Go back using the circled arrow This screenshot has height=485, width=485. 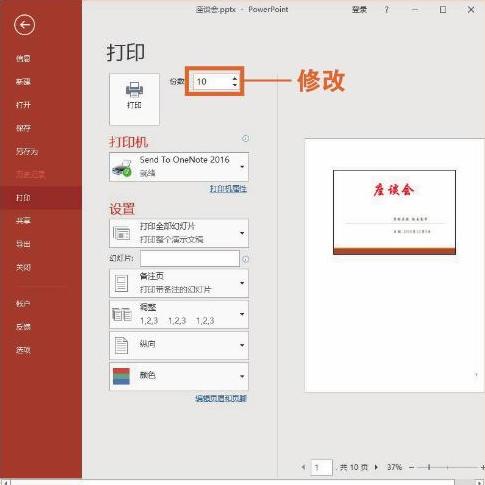pyautogui.click(x=24, y=25)
